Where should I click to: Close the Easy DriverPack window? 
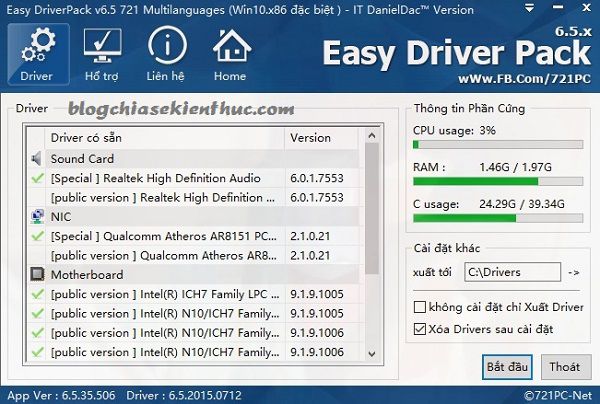point(587,8)
